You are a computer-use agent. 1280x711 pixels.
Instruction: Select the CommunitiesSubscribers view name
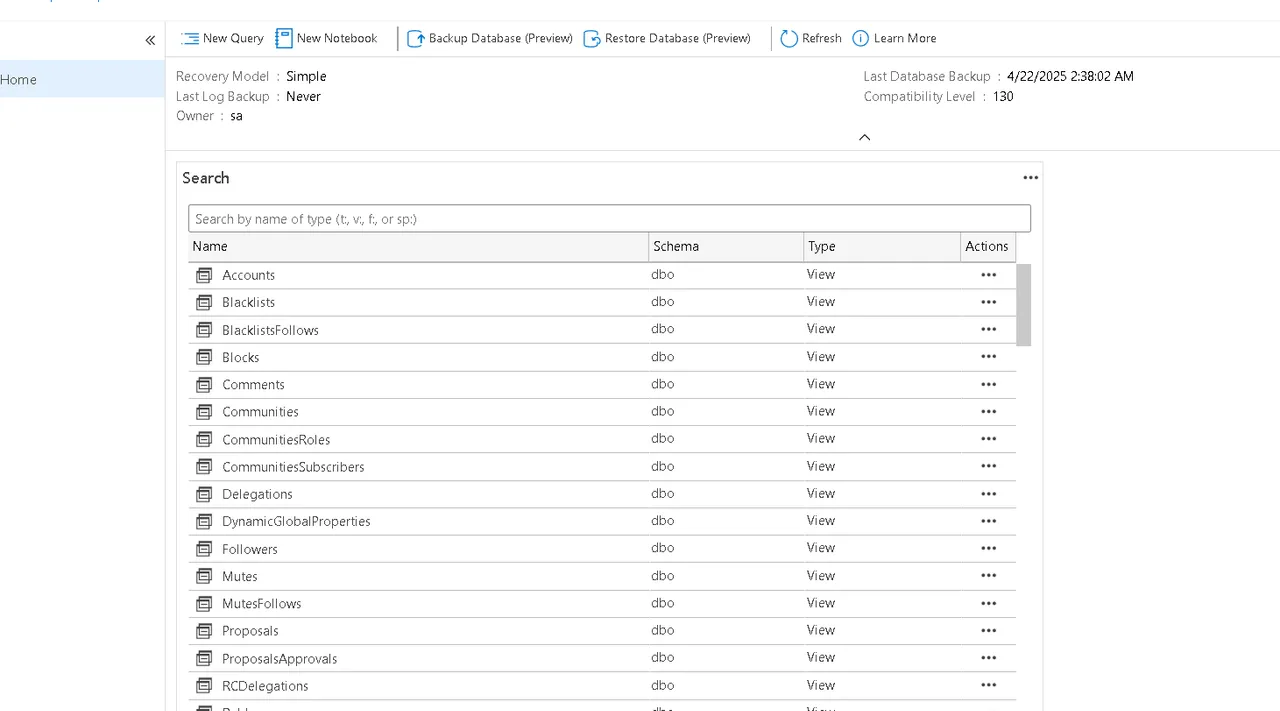[x=293, y=466]
